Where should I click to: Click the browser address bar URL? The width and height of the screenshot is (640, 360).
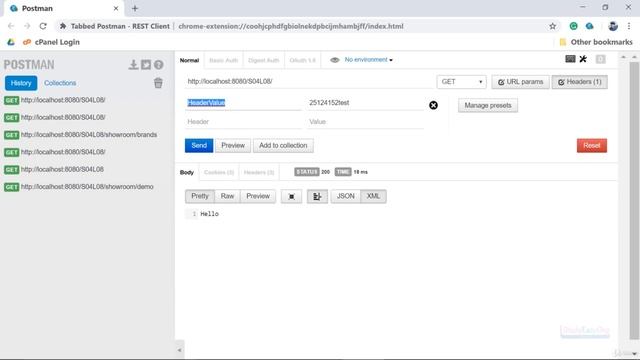(x=291, y=26)
